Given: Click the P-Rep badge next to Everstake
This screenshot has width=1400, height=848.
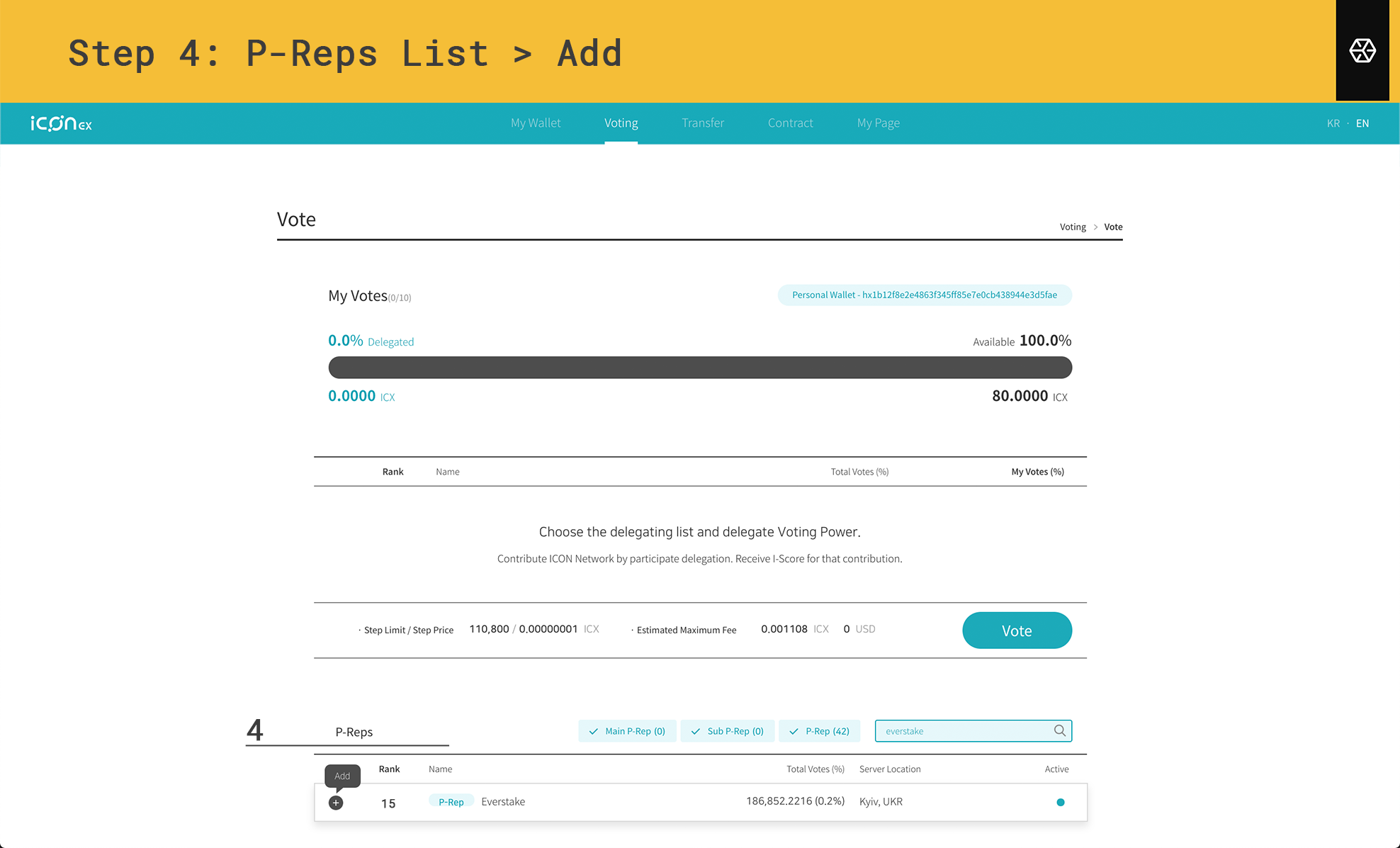Looking at the screenshot, I should (451, 802).
